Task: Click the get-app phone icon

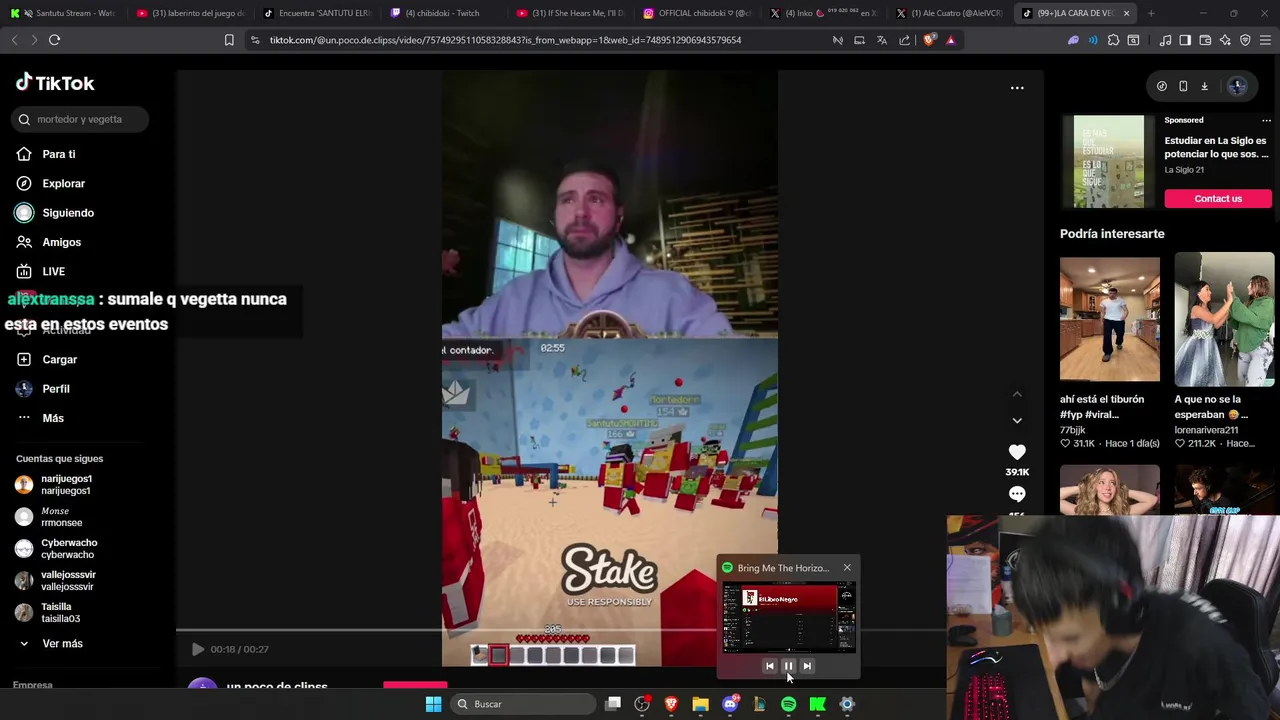Action: click(1183, 87)
